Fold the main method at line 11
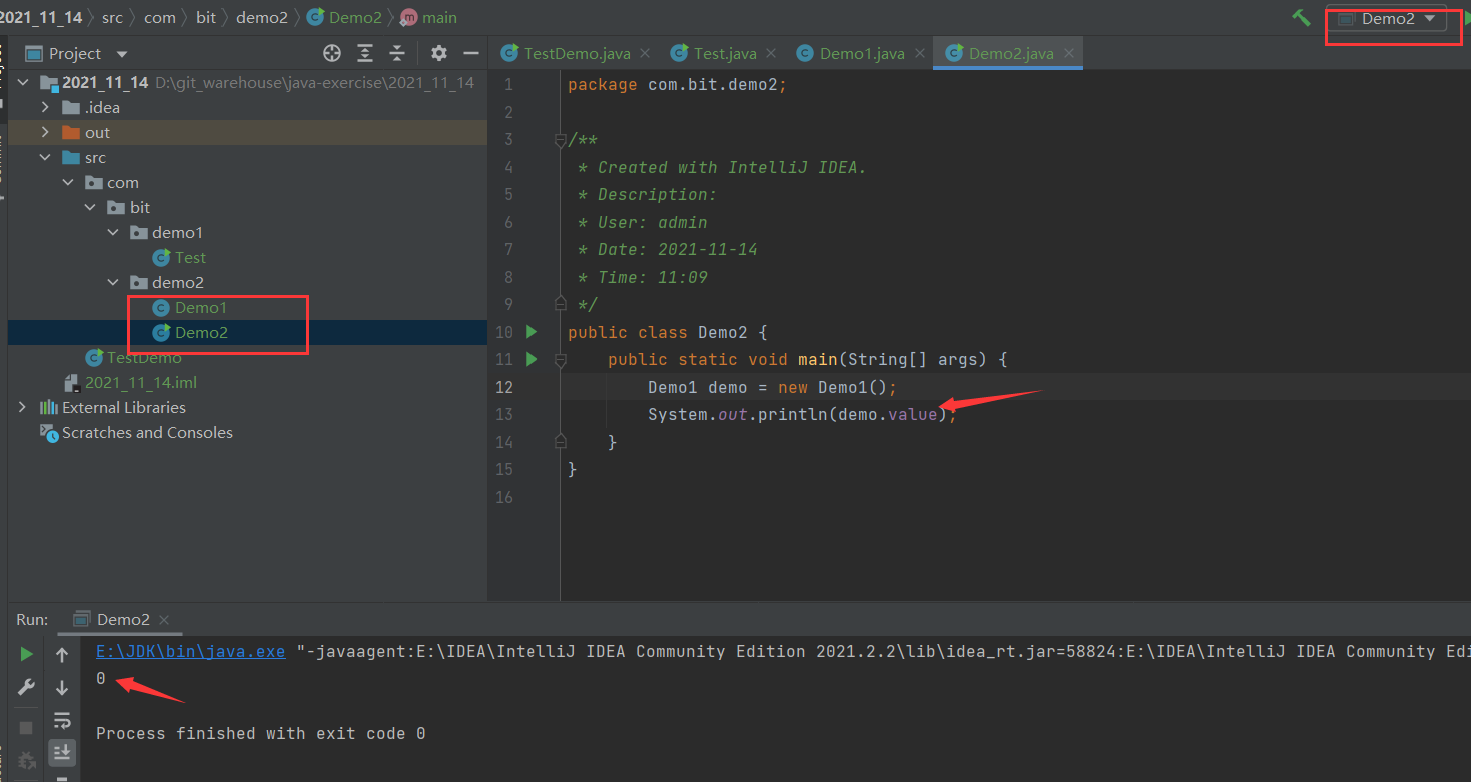 (x=561, y=359)
